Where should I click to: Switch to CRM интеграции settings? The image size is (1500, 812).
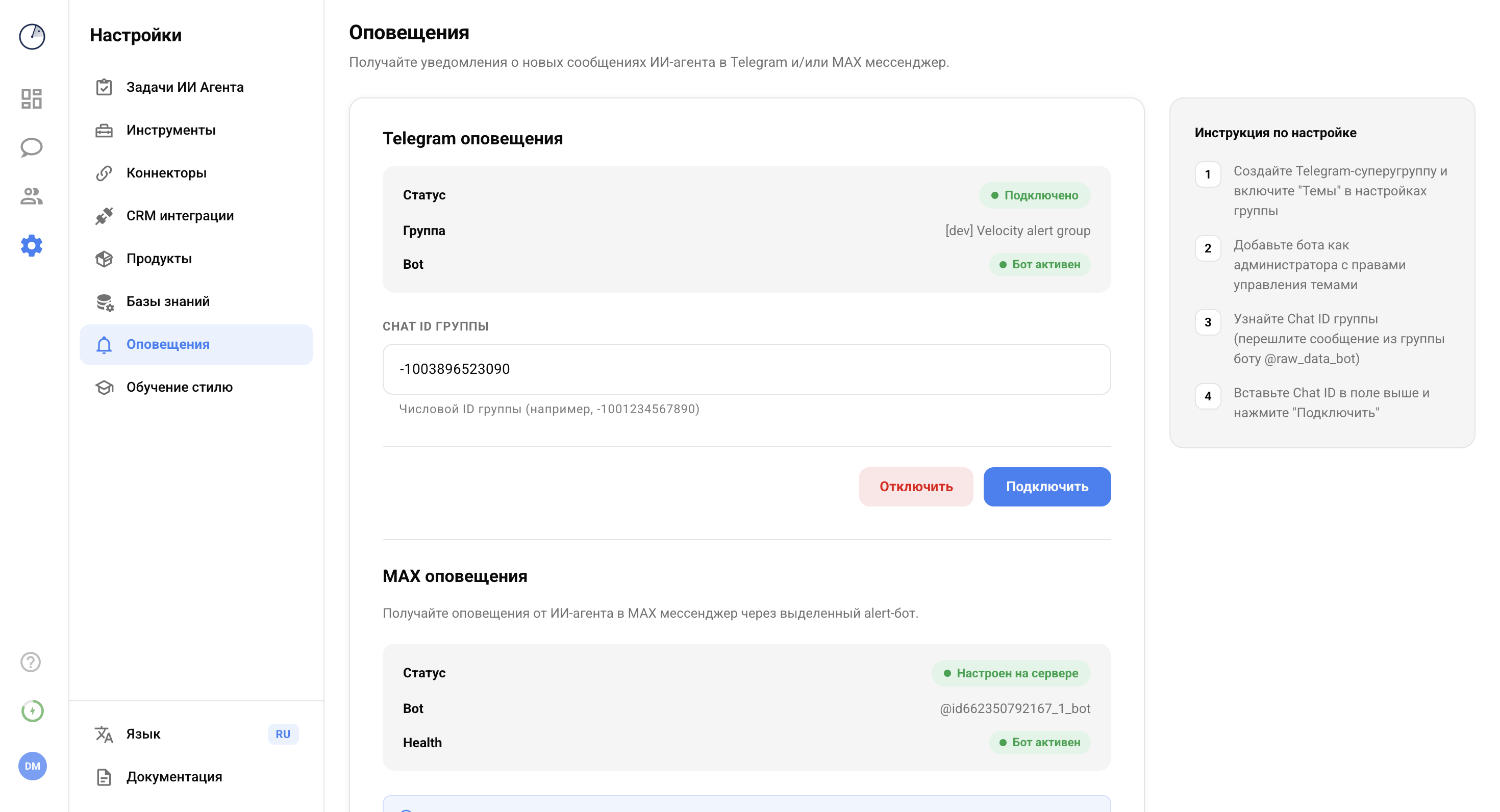click(180, 215)
